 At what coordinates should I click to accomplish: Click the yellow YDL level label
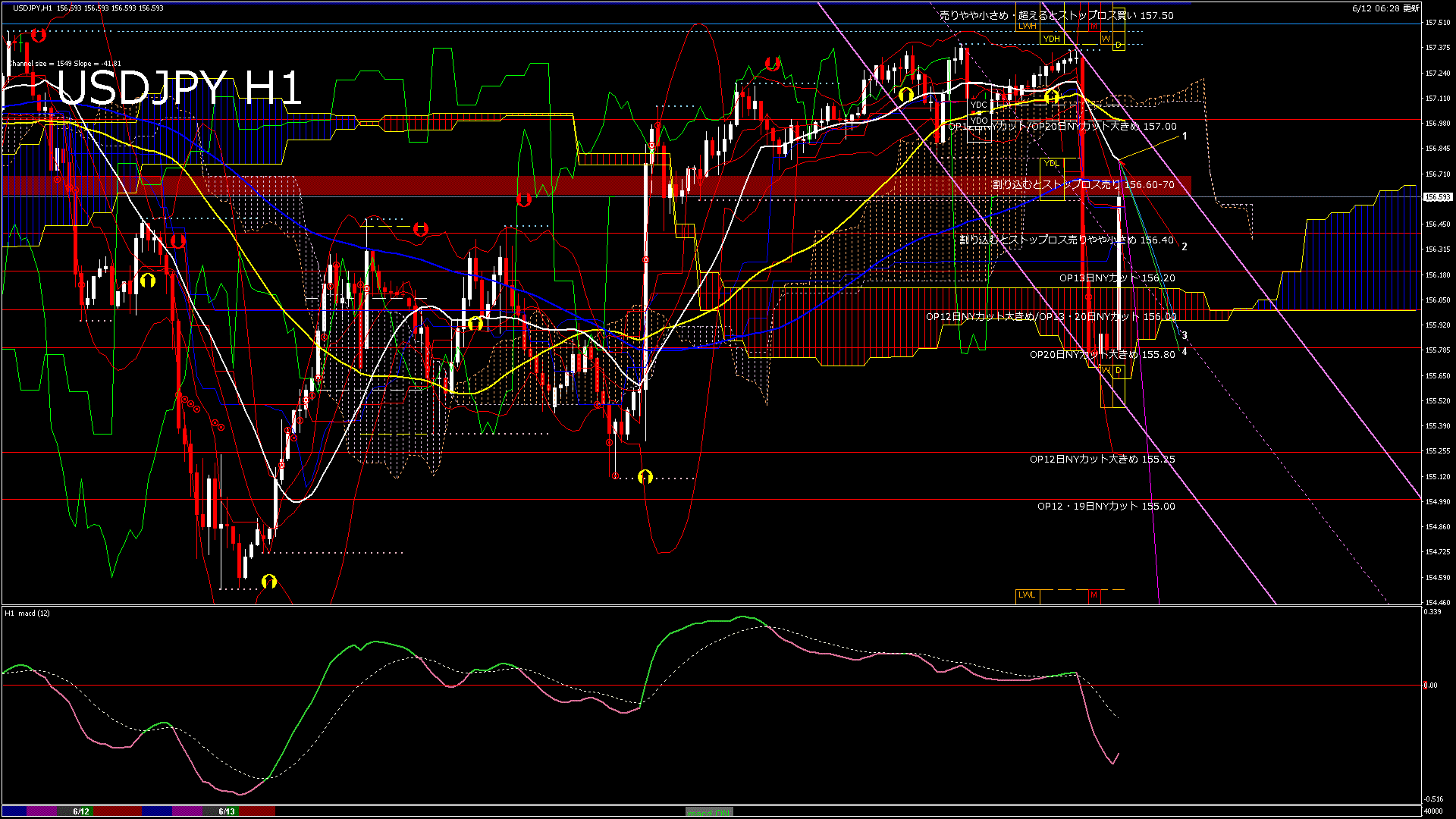coord(1051,163)
